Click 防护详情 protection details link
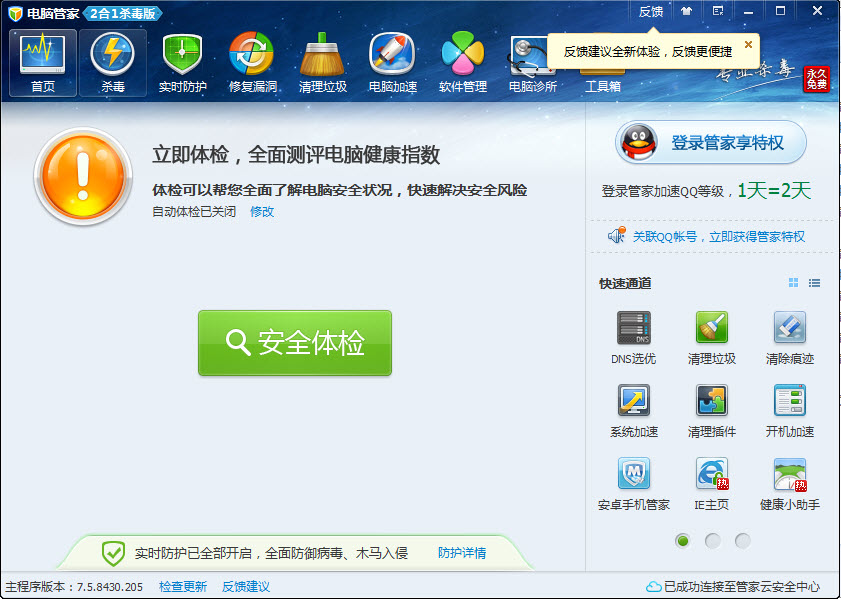This screenshot has height=599, width=841. click(462, 553)
